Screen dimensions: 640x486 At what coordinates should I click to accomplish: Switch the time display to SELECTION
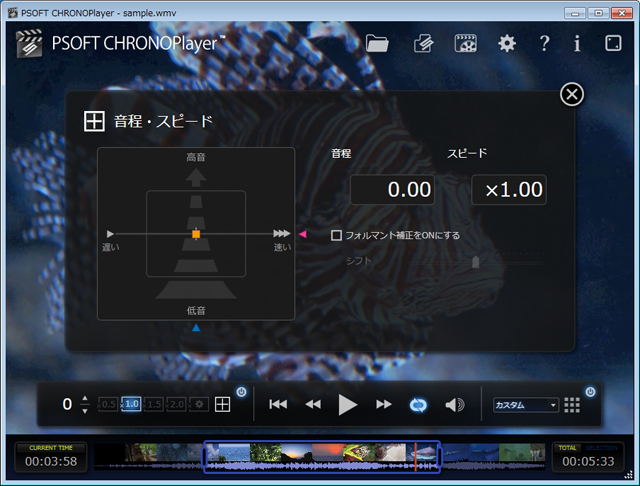(602, 448)
